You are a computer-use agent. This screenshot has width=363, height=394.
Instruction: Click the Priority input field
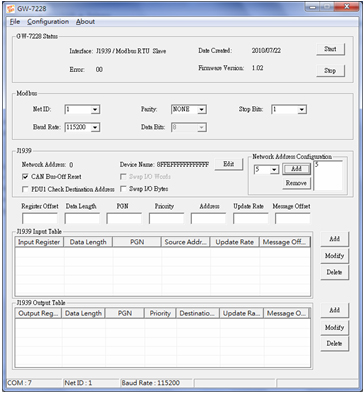click(166, 219)
